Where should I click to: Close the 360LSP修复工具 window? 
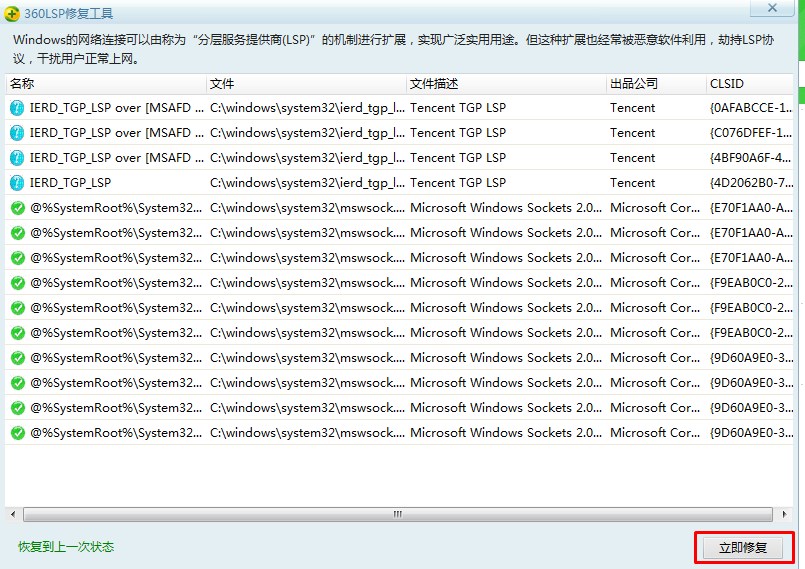(772, 8)
